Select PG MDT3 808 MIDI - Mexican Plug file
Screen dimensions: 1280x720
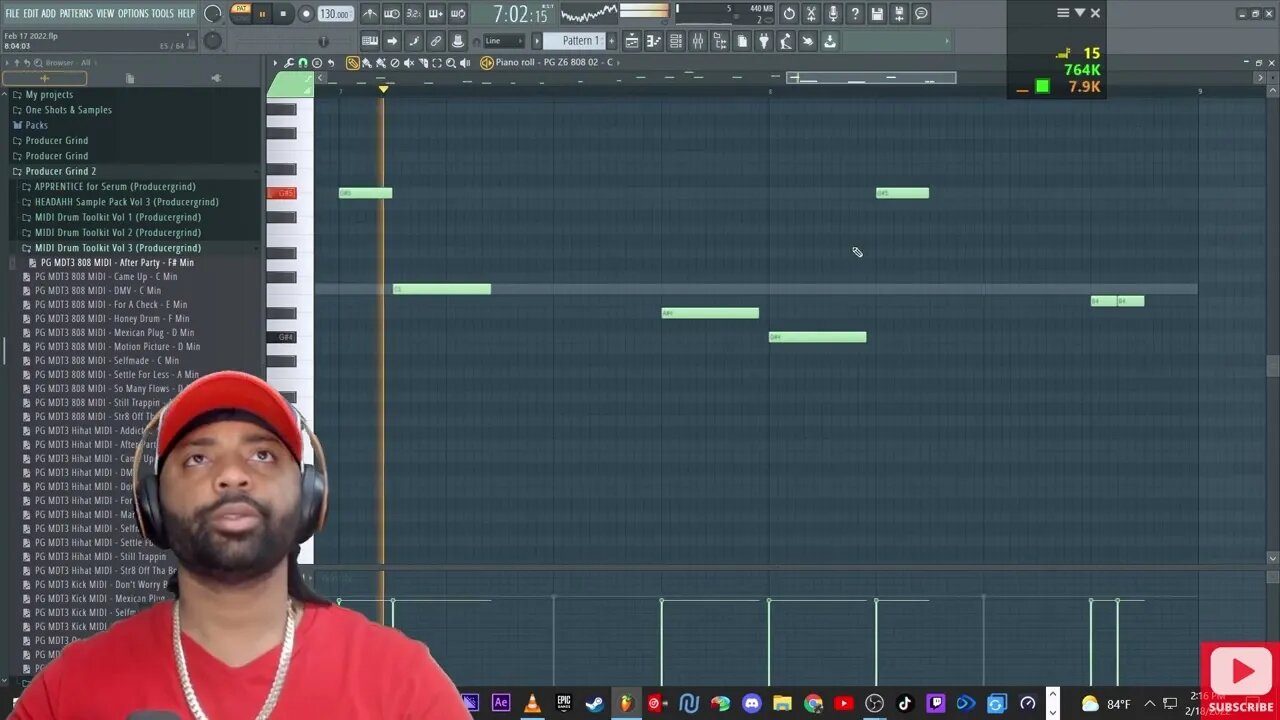pos(114,333)
